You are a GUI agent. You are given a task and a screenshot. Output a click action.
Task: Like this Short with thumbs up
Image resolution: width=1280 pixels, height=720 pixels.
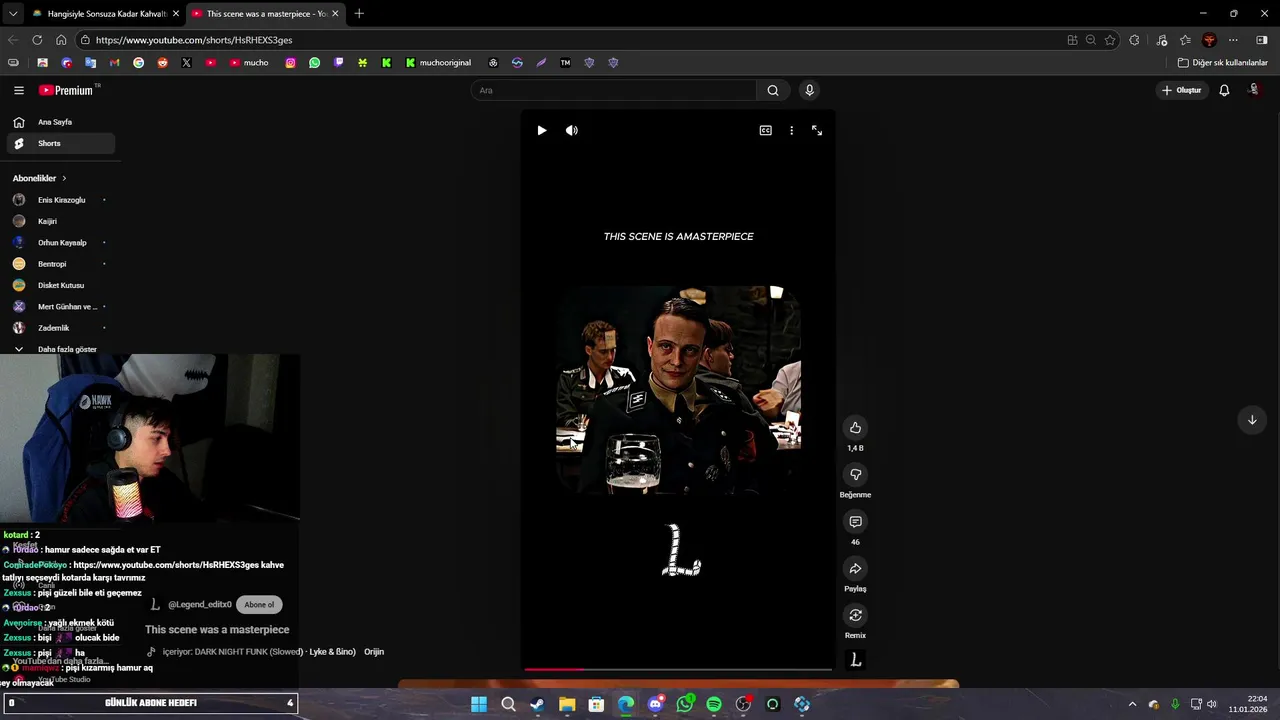[855, 427]
